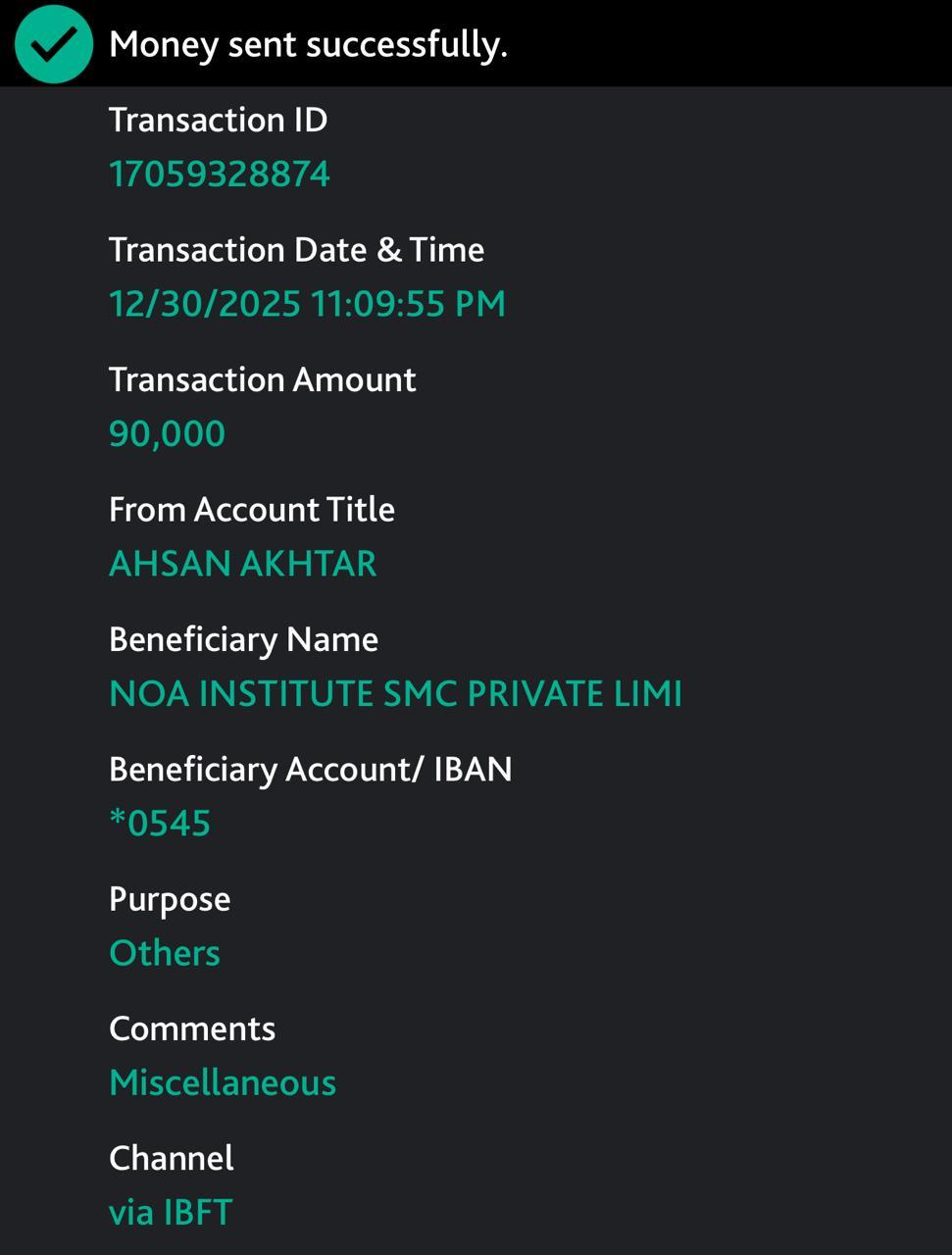952x1255 pixels.
Task: Tap the Comments label
Action: click(192, 1029)
